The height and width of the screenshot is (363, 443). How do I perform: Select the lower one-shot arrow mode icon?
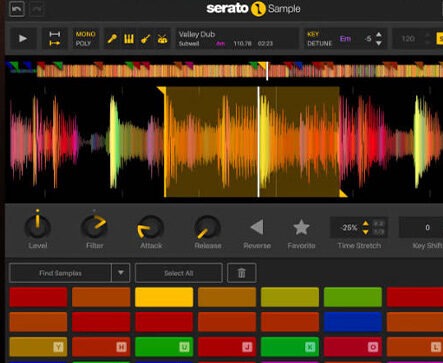55,43
